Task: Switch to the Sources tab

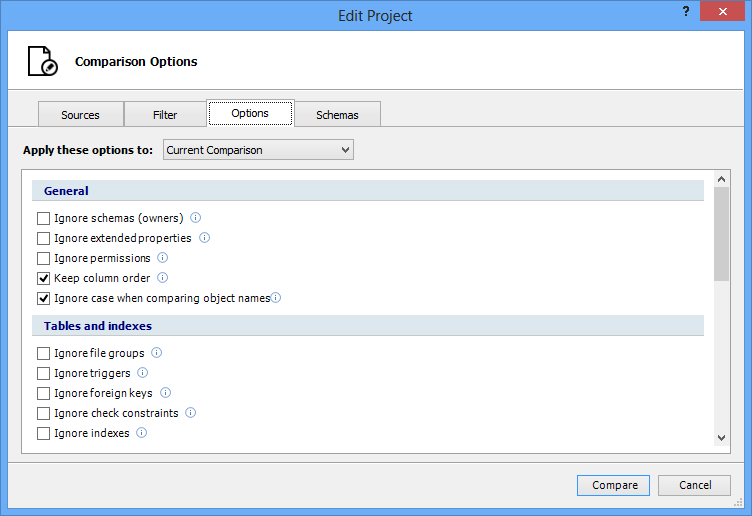Action: pos(80,115)
